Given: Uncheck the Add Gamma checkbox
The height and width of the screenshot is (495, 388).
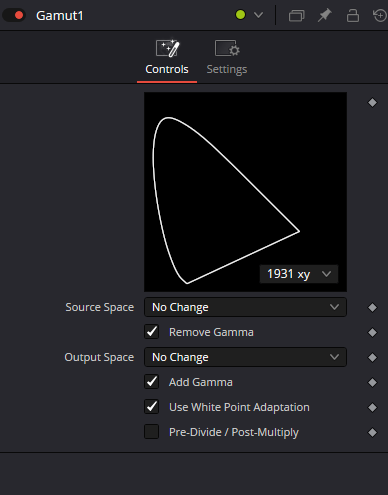Looking at the screenshot, I should pos(152,382).
